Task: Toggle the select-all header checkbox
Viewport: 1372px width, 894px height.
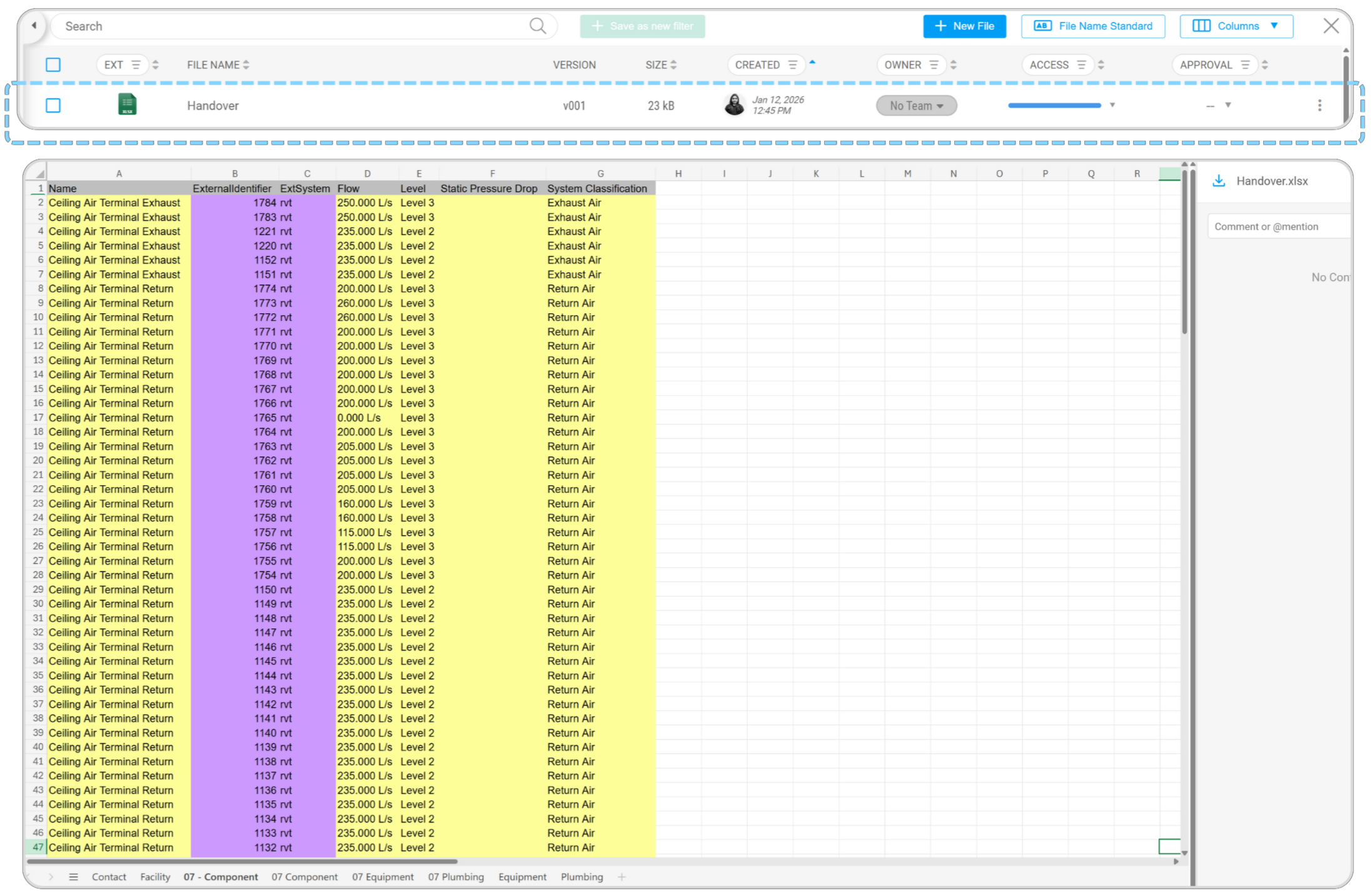Action: tap(53, 65)
